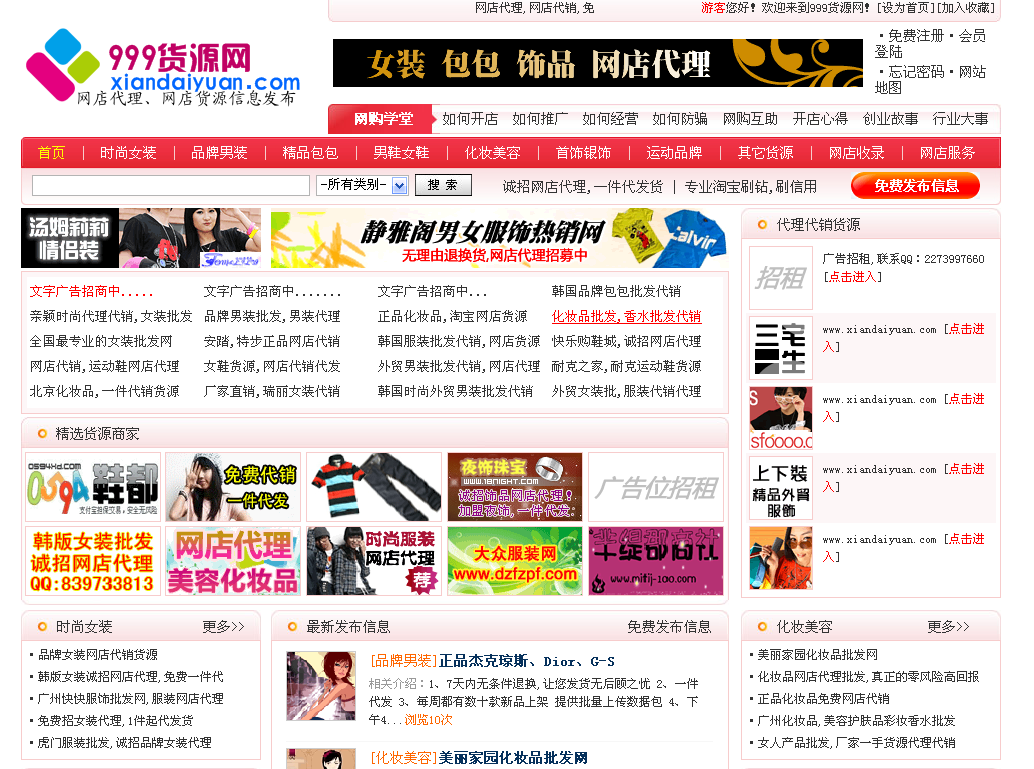Click the 正品杰克琼斯 listing thumbnail
1034x769 pixels.
click(321, 686)
